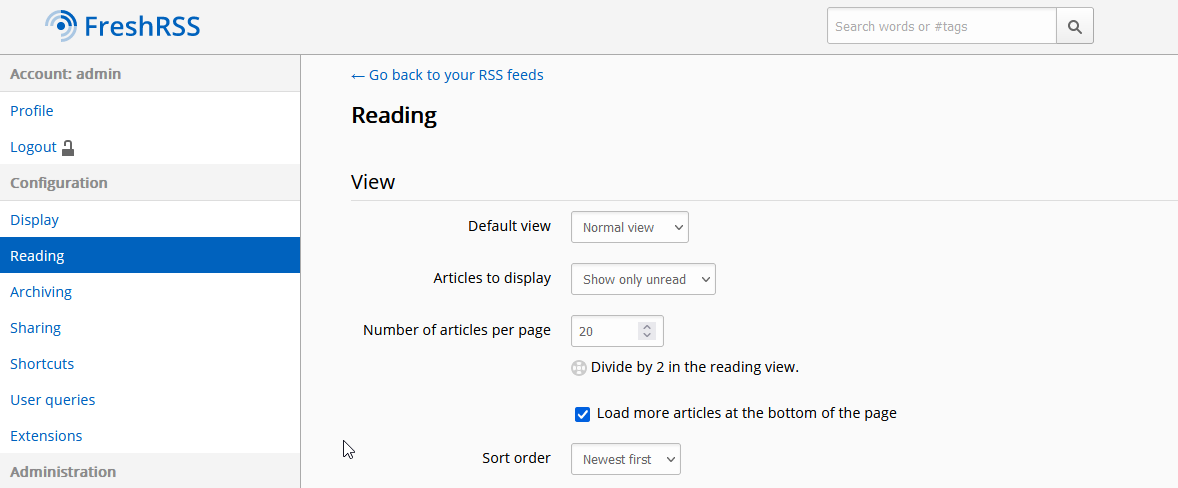Click the reading view icon near Divide by 2
The image size is (1178, 488).
579,367
